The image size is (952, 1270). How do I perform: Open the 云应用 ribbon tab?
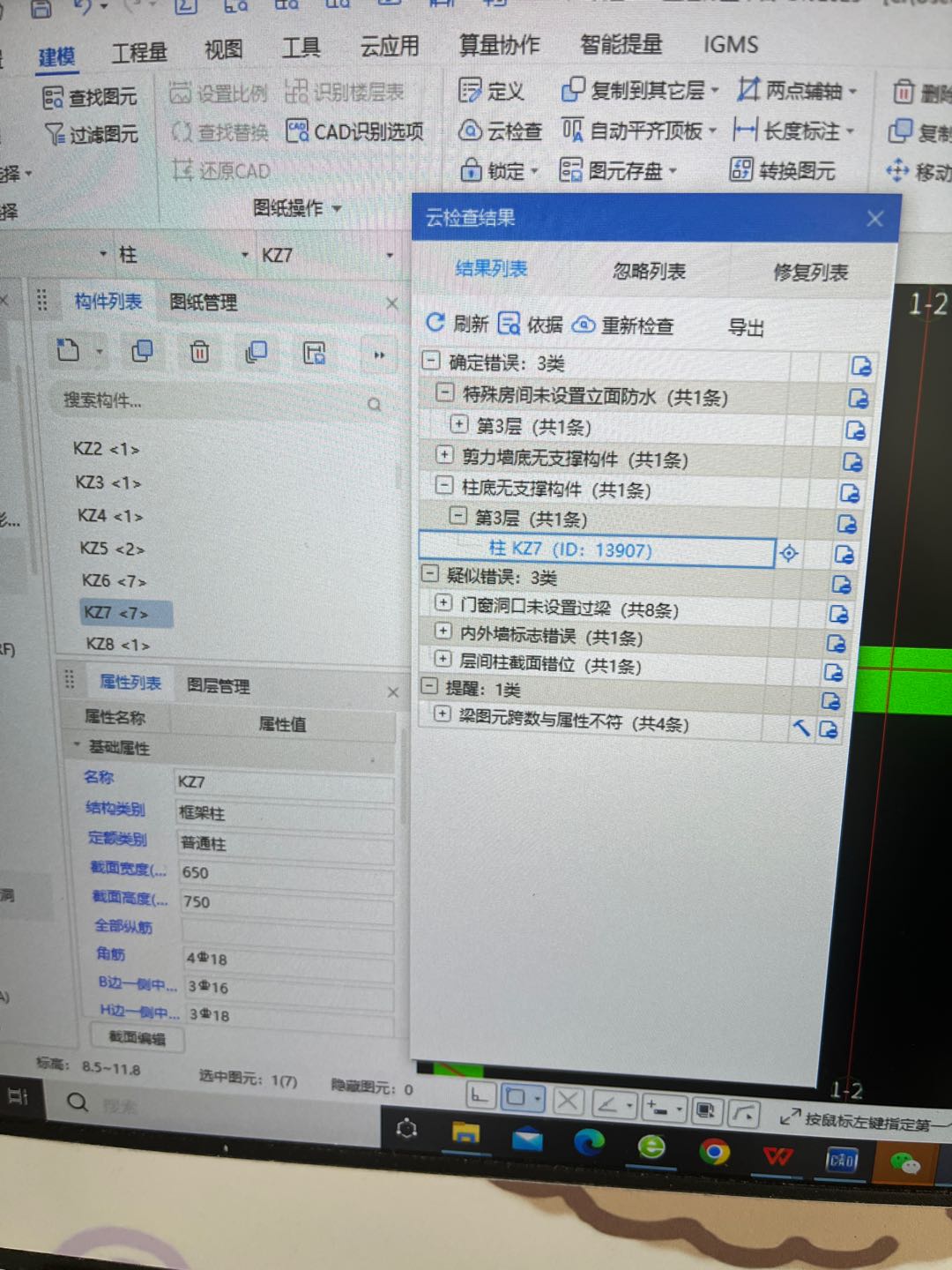[390, 46]
